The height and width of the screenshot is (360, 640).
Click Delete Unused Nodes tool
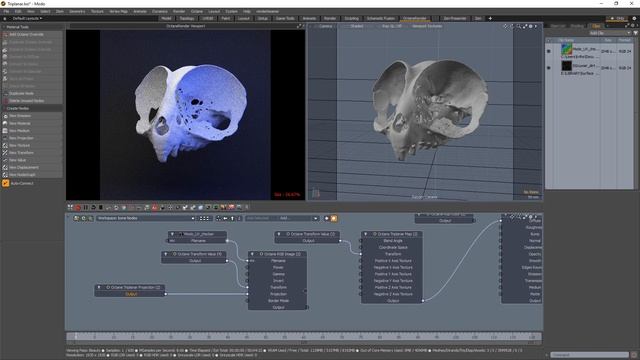coord(32,101)
